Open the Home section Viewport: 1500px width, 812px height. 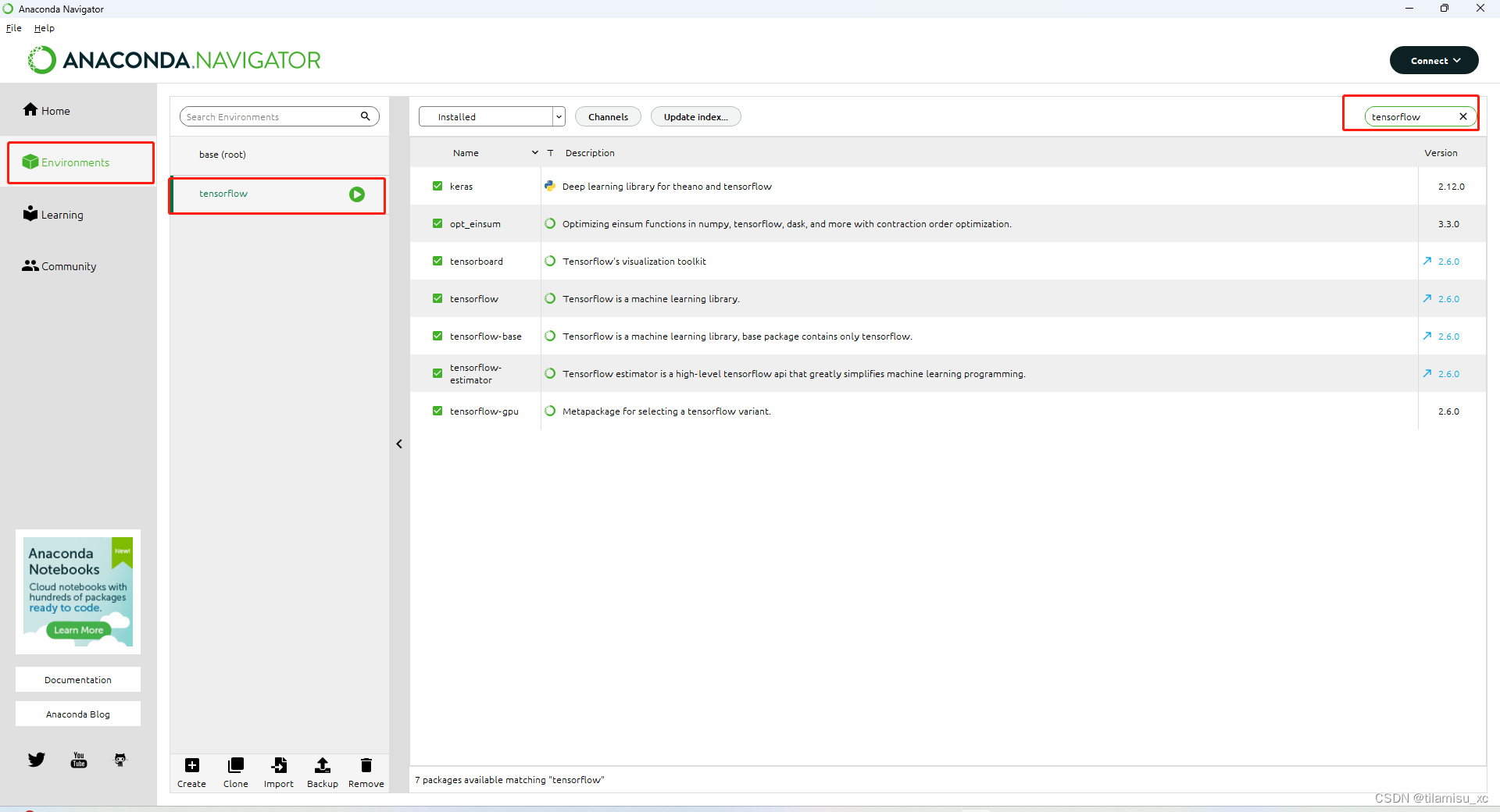[x=47, y=110]
